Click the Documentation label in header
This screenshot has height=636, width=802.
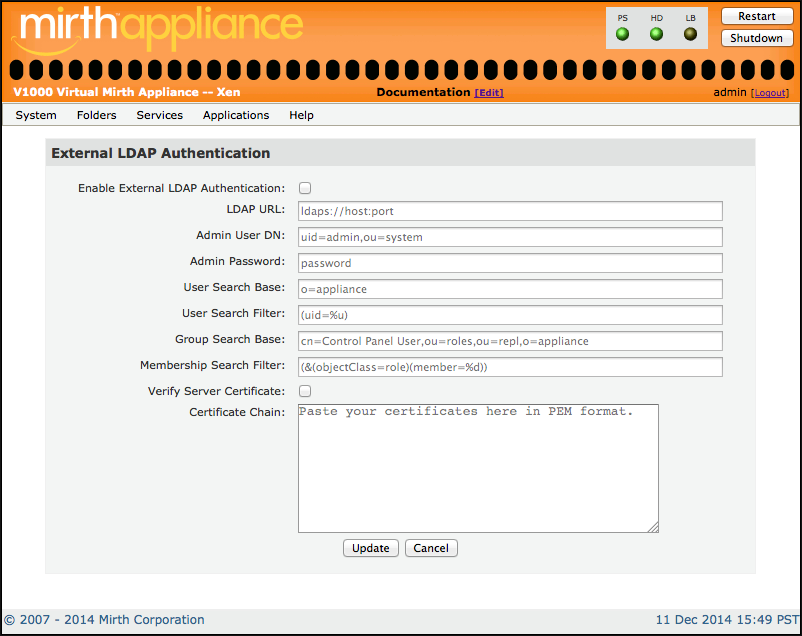point(423,92)
